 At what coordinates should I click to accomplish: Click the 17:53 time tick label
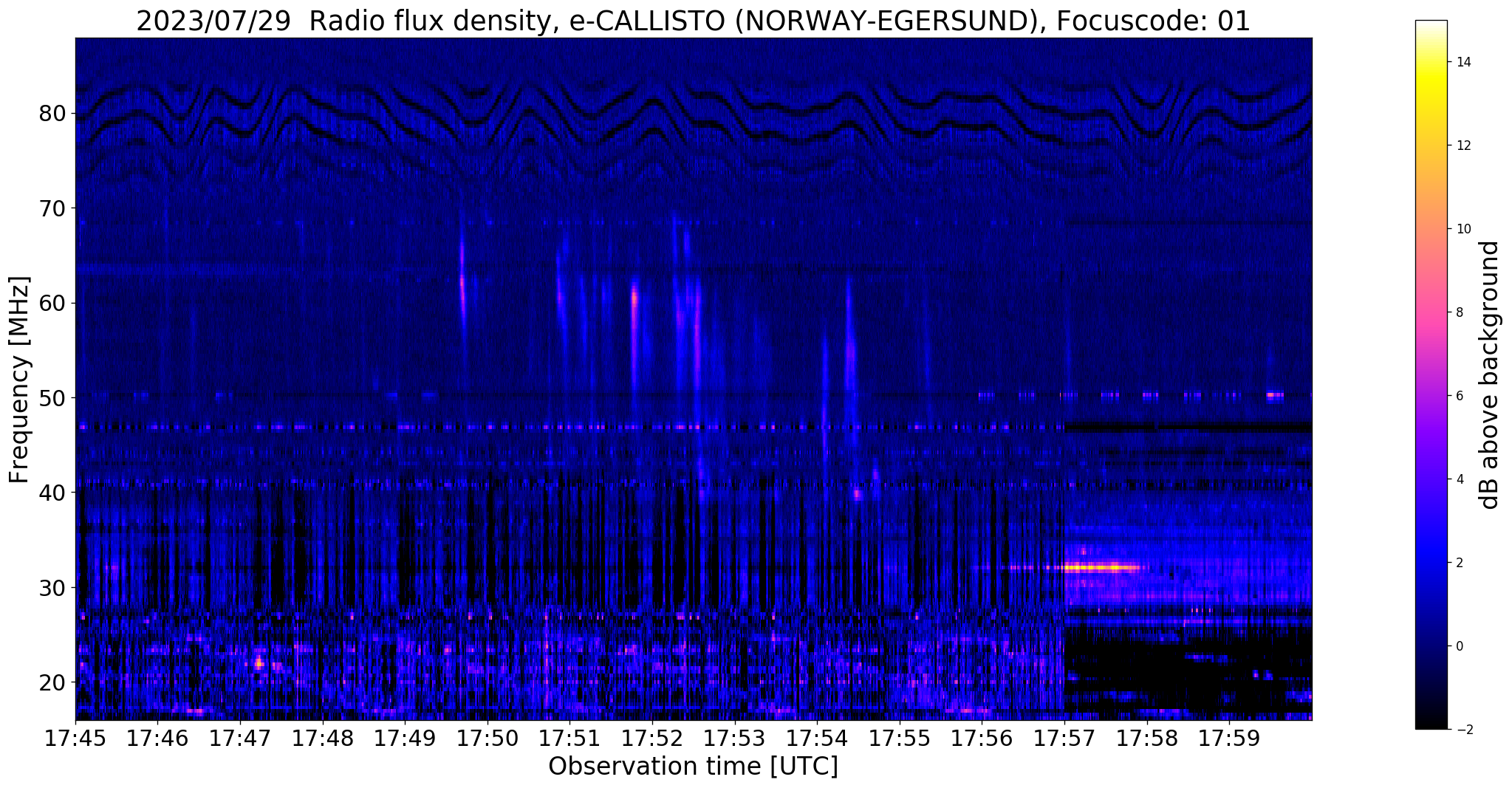[735, 739]
